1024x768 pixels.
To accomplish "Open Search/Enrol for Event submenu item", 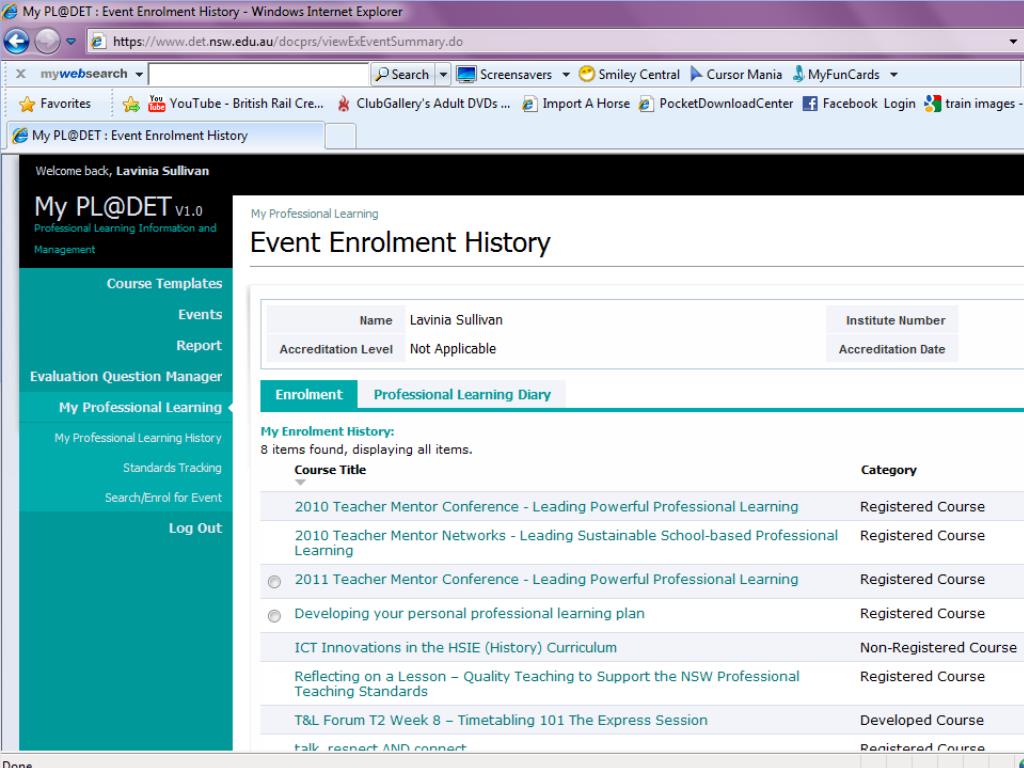I will [x=163, y=498].
